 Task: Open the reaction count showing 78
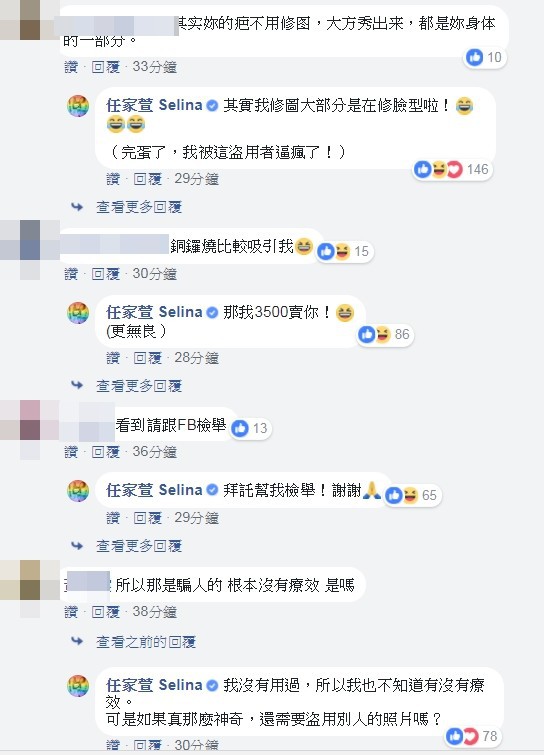pos(473,735)
